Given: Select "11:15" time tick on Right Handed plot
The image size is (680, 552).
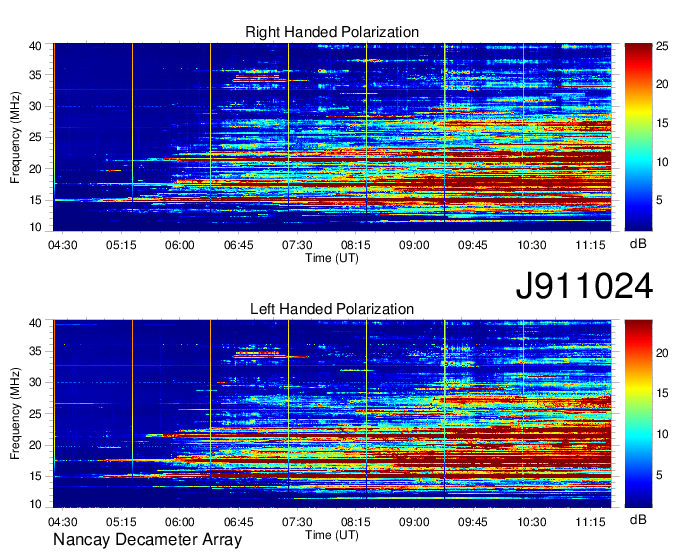Looking at the screenshot, I should pyautogui.click(x=590, y=245).
